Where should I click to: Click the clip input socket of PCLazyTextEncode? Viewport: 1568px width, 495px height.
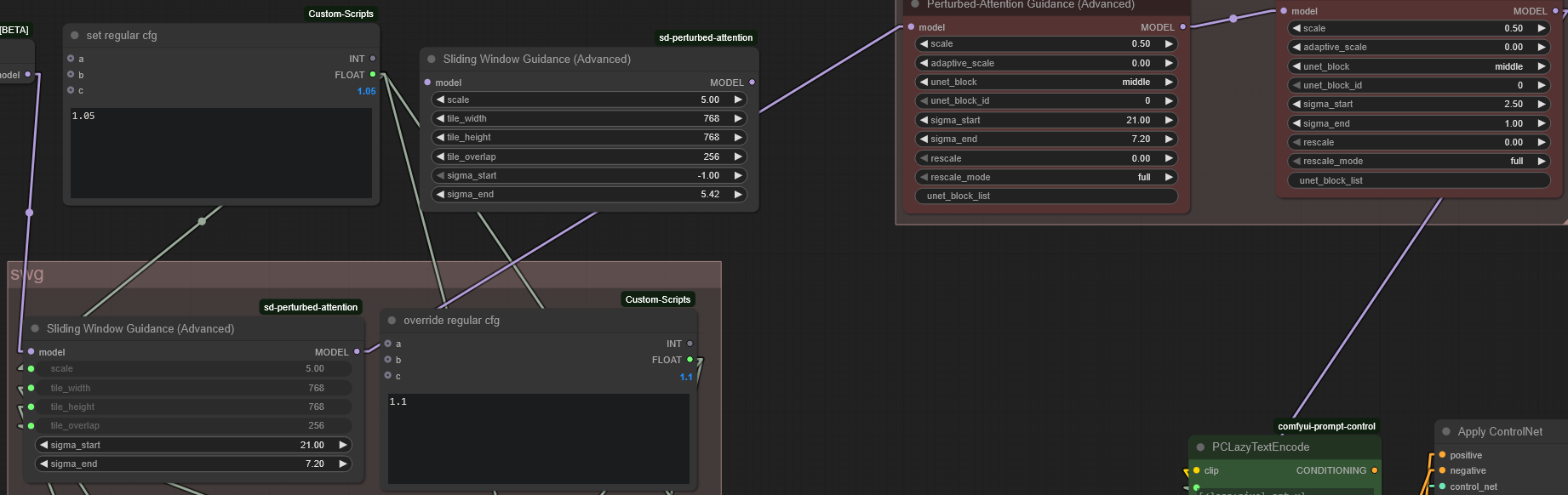(1196, 470)
